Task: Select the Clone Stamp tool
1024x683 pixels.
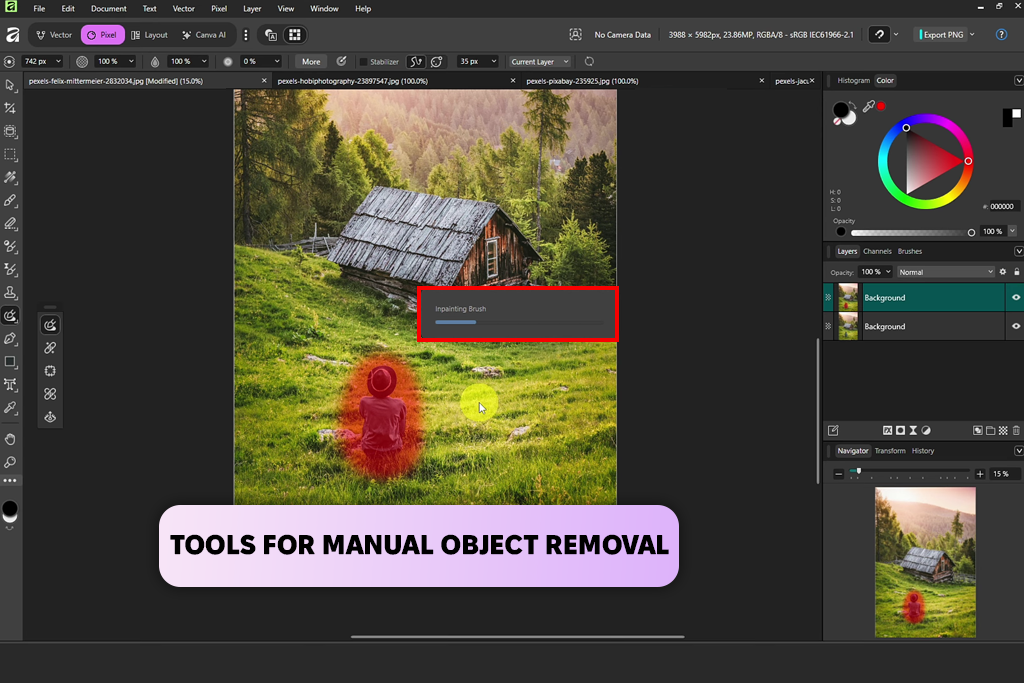Action: pyautogui.click(x=10, y=293)
